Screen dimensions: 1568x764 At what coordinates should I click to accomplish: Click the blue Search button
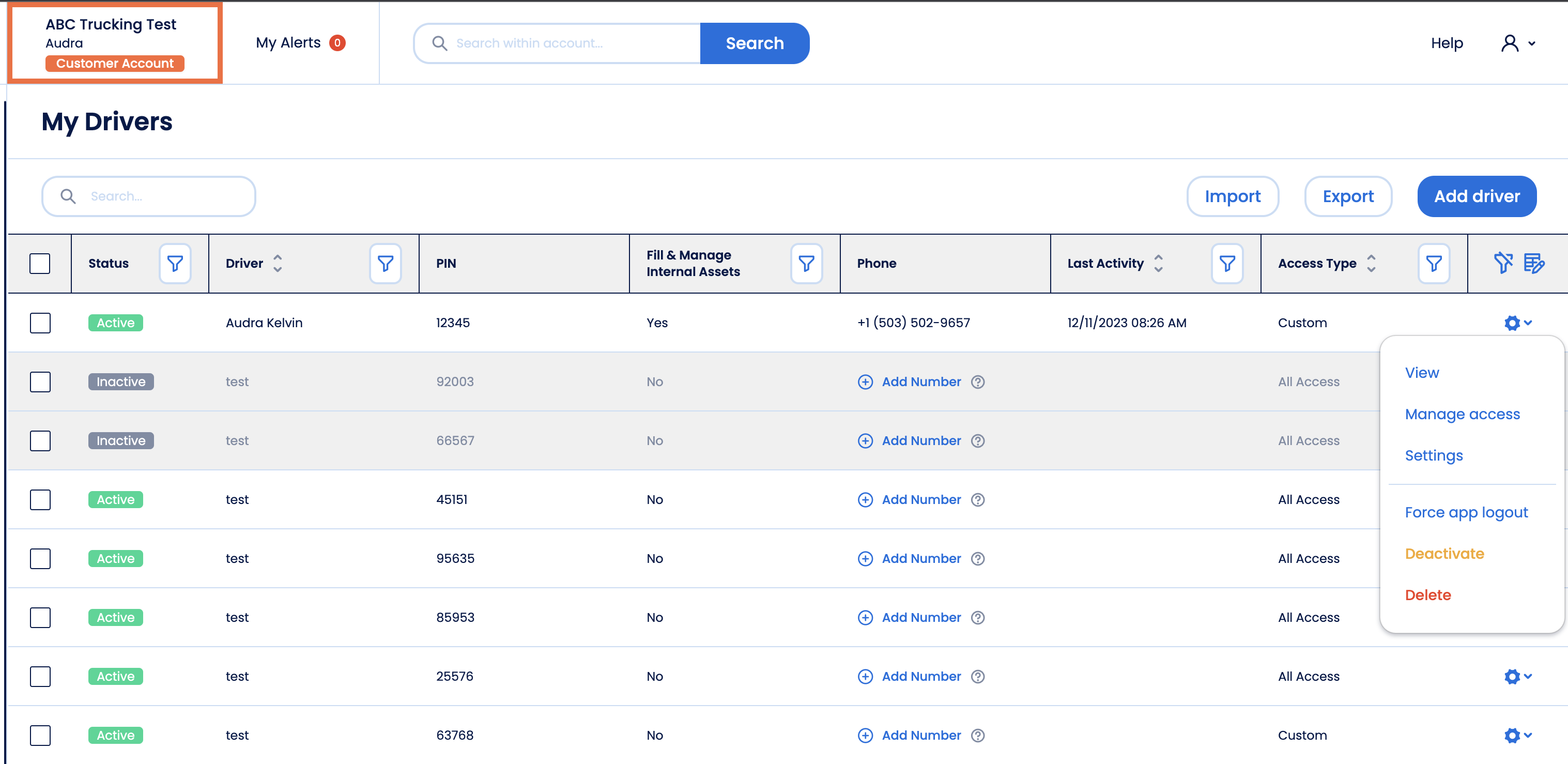(x=754, y=43)
